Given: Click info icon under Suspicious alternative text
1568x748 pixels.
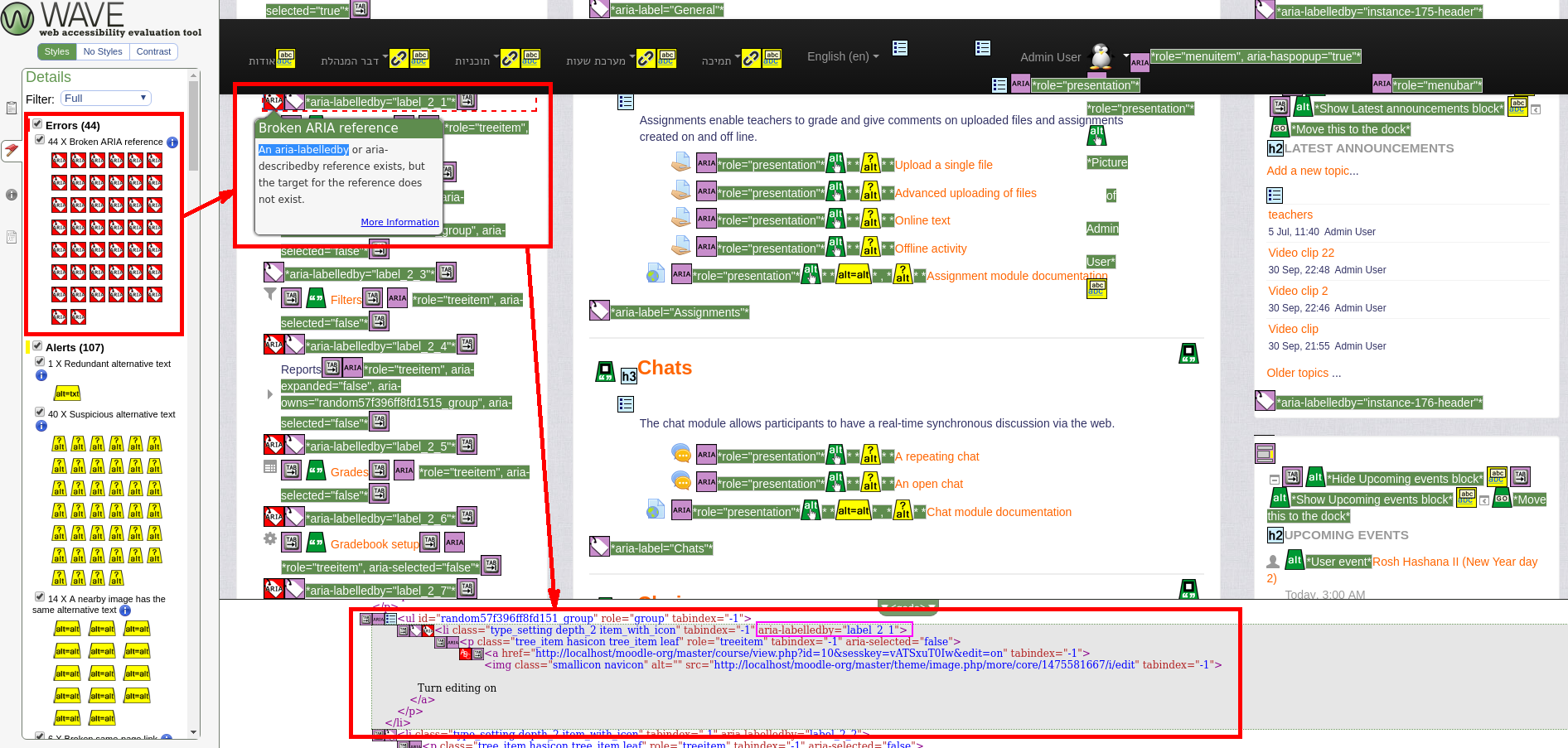Looking at the screenshot, I should [41, 426].
